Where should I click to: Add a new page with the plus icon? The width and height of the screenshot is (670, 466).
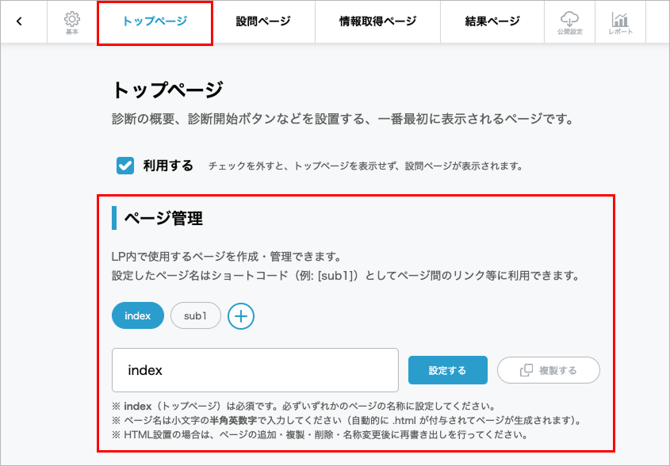tap(241, 316)
